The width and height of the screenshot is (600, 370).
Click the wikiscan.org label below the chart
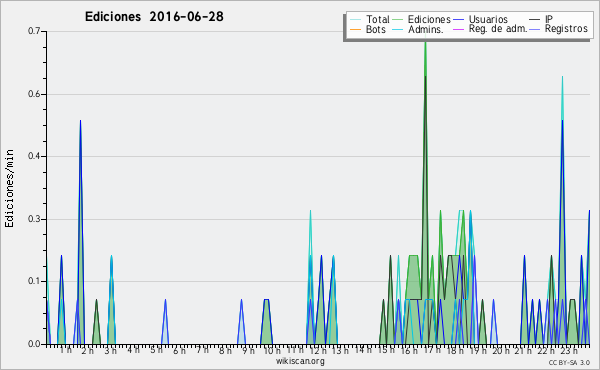click(300, 361)
